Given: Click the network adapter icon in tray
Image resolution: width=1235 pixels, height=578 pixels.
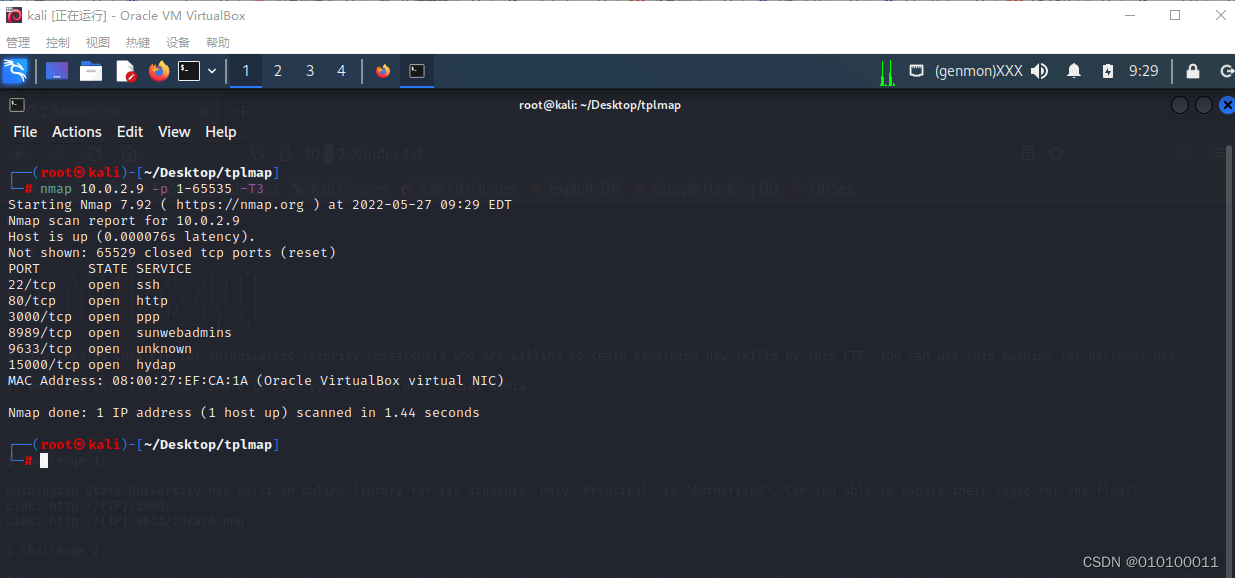Looking at the screenshot, I should point(917,71).
